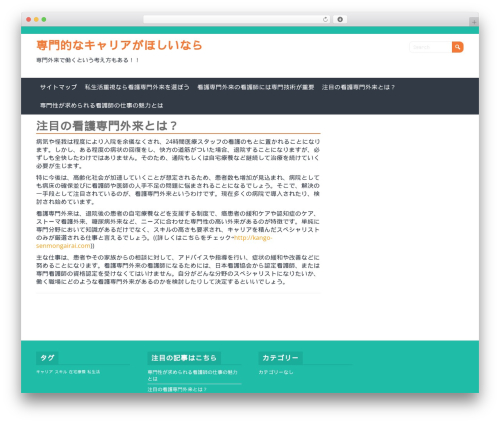Click the orange search magnifier button
The height and width of the screenshot is (423, 500).
tap(457, 47)
